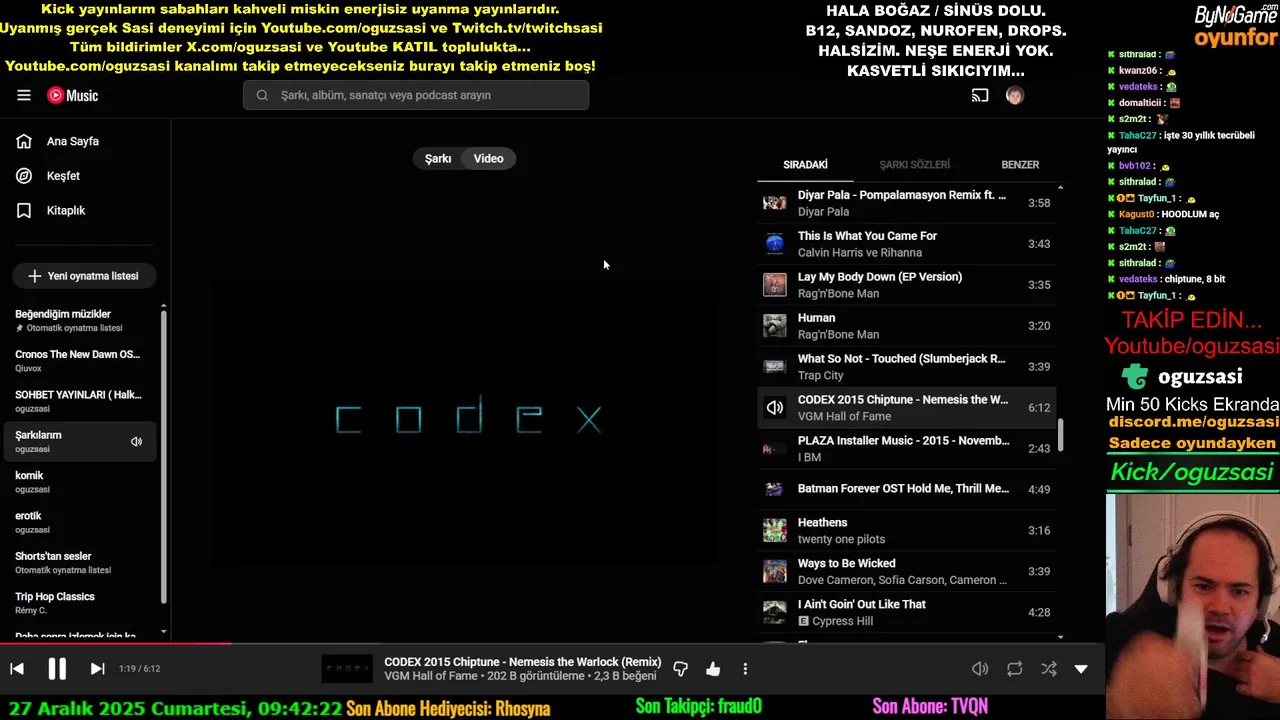Click Cypress Hill artist name
The width and height of the screenshot is (1280, 720).
[842, 621]
